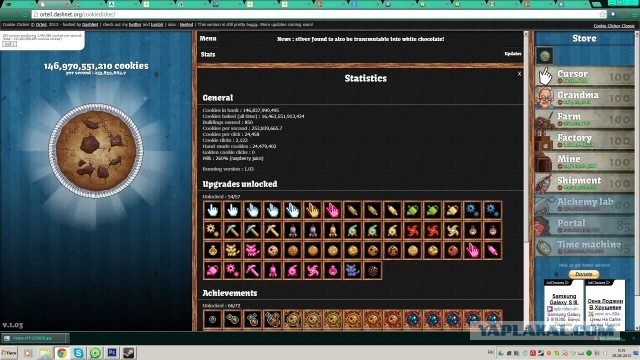Select the blue kitten upgrade icon

[353, 270]
